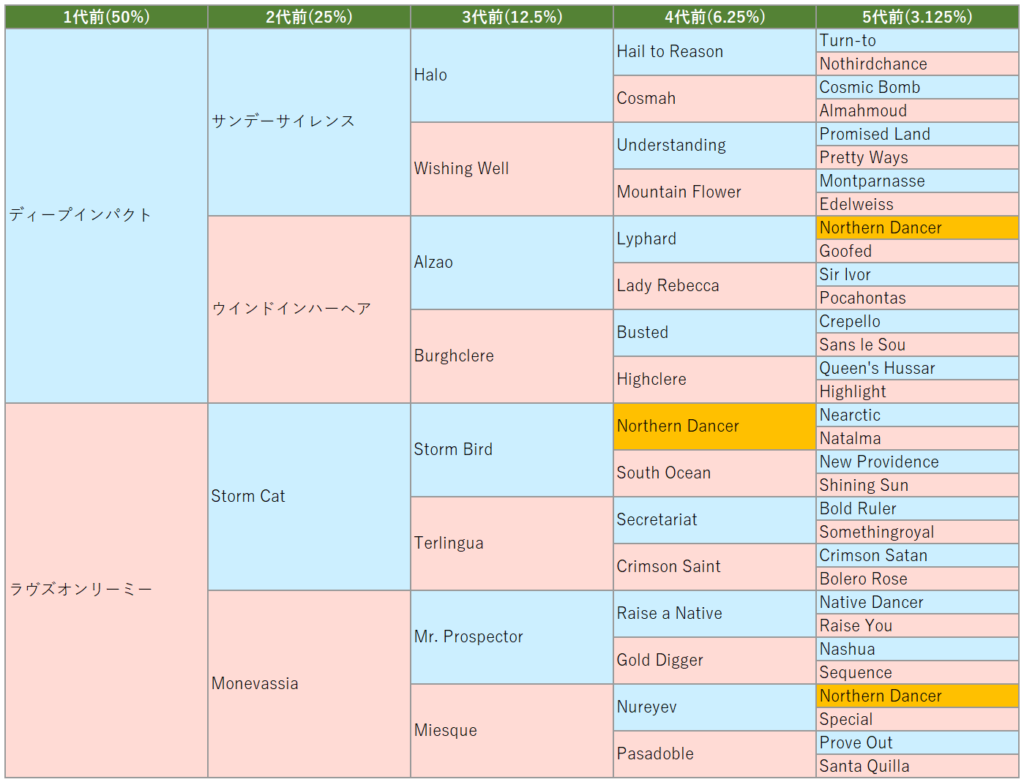Click the orange Northern Dancer cell above Goofed
Image resolution: width=1024 pixels, height=782 pixels.
(918, 228)
